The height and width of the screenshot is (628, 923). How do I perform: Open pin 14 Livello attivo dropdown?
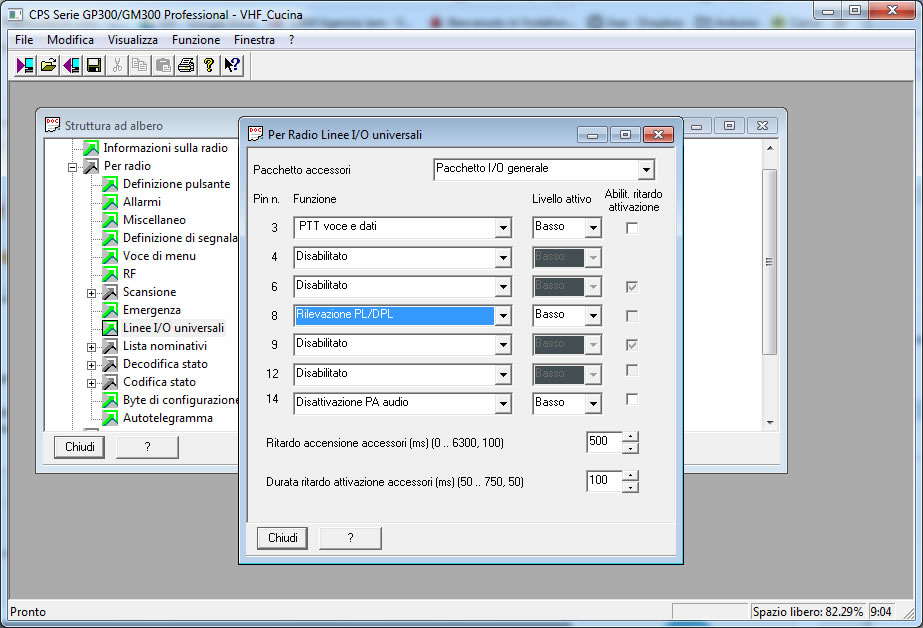pyautogui.click(x=593, y=403)
